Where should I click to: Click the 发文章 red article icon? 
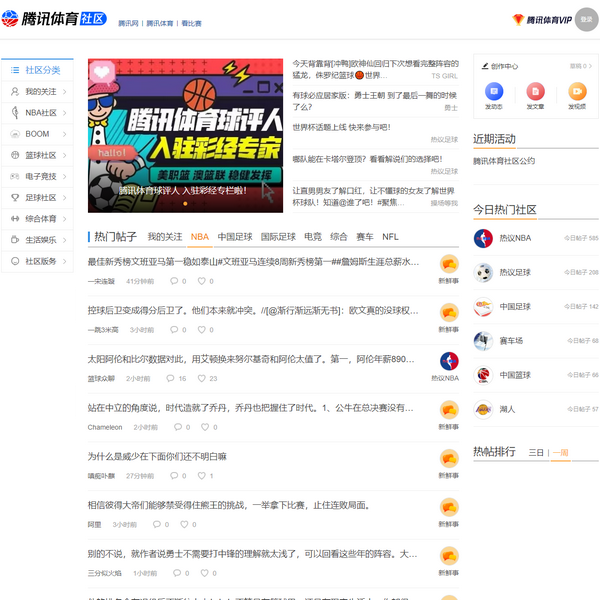tap(535, 91)
